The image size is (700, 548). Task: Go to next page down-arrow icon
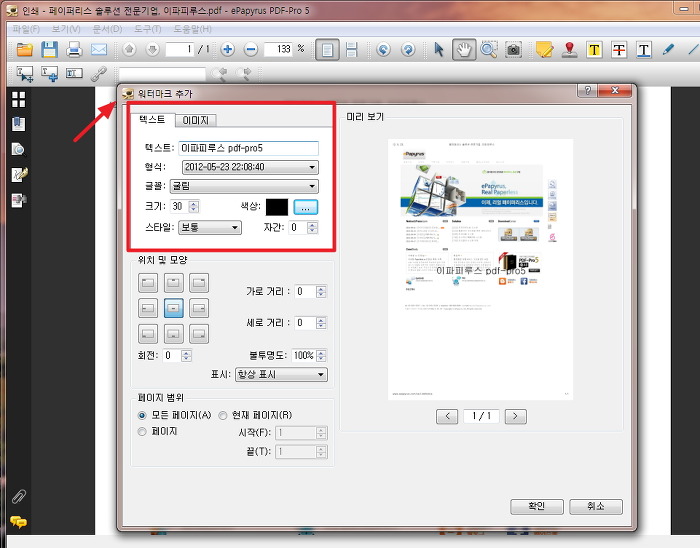(x=152, y=49)
